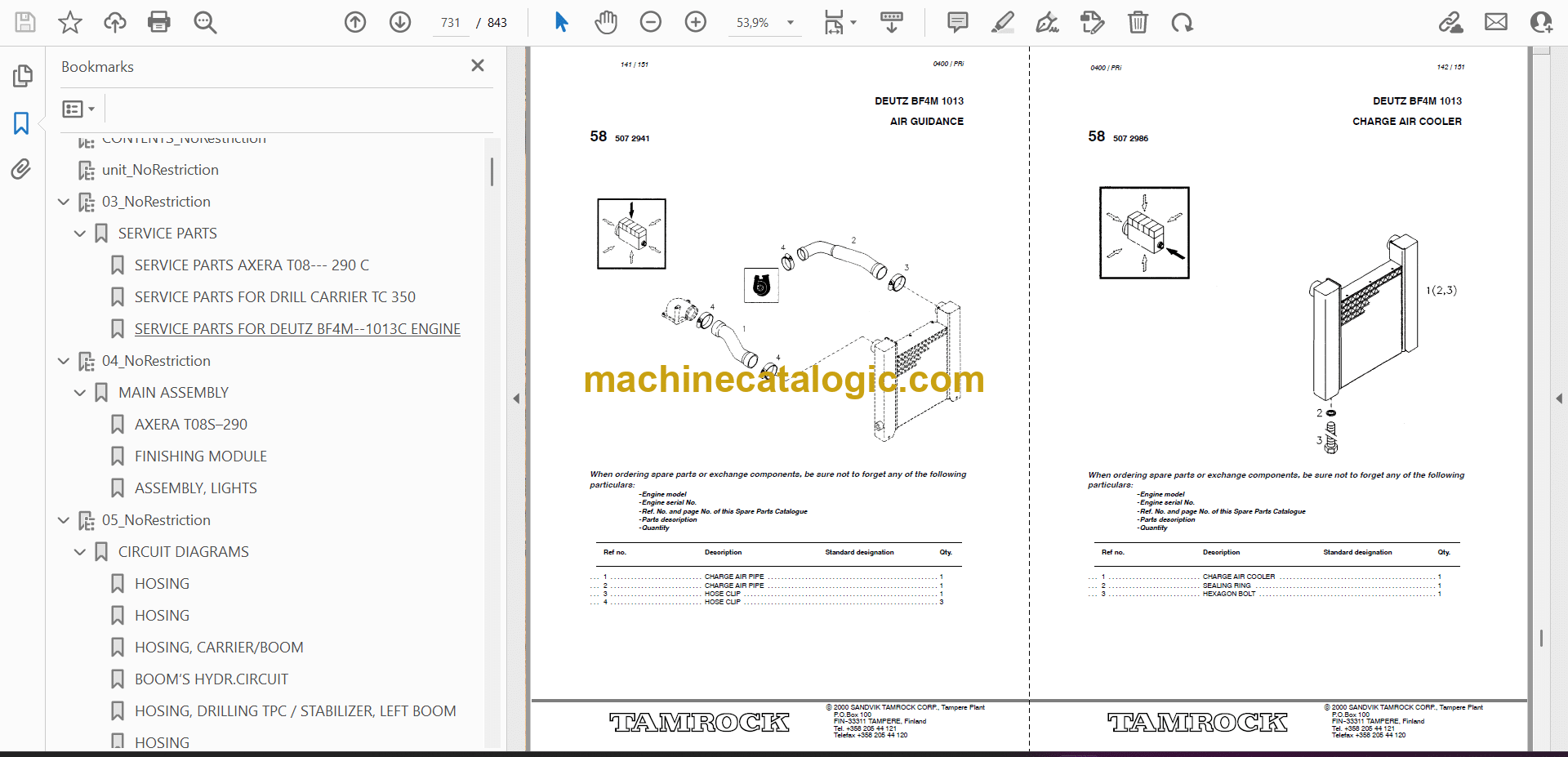Image resolution: width=1568 pixels, height=757 pixels.
Task: Zoom out with the minus button
Action: click(651, 22)
